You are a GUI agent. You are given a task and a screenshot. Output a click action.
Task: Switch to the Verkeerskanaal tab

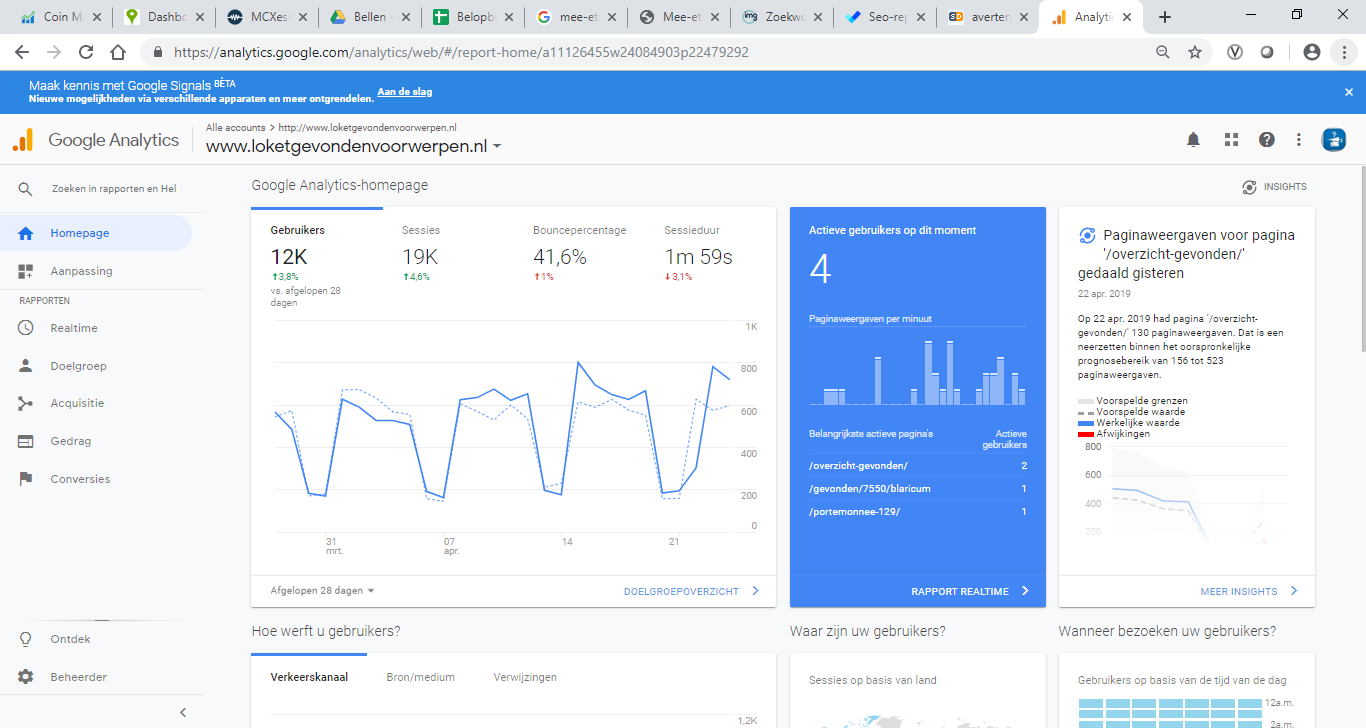pos(309,677)
